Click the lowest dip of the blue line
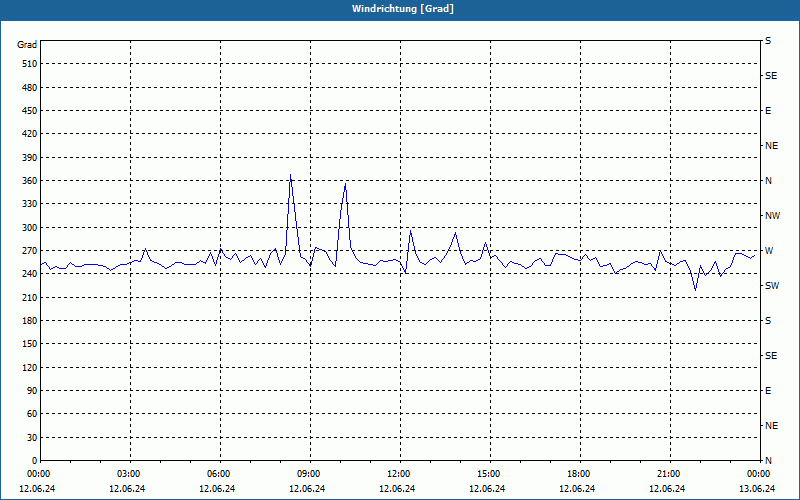800x500 pixels. 695,290
